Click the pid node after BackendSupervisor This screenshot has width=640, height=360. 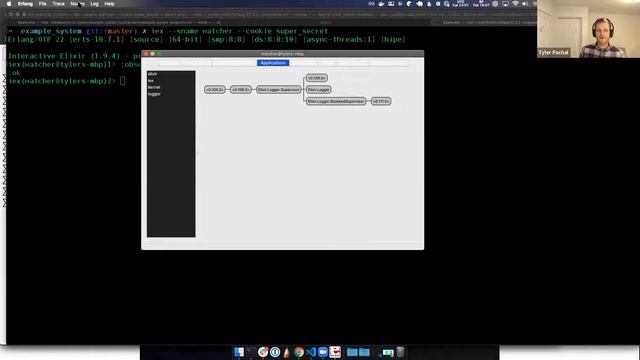point(381,101)
